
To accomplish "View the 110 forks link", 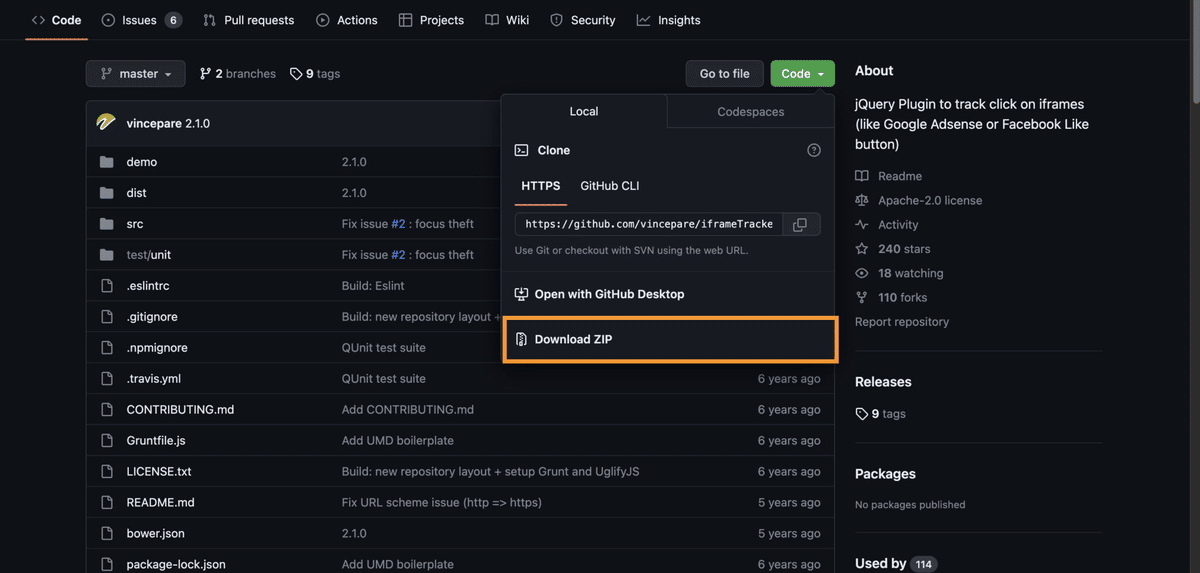I will 891,297.
